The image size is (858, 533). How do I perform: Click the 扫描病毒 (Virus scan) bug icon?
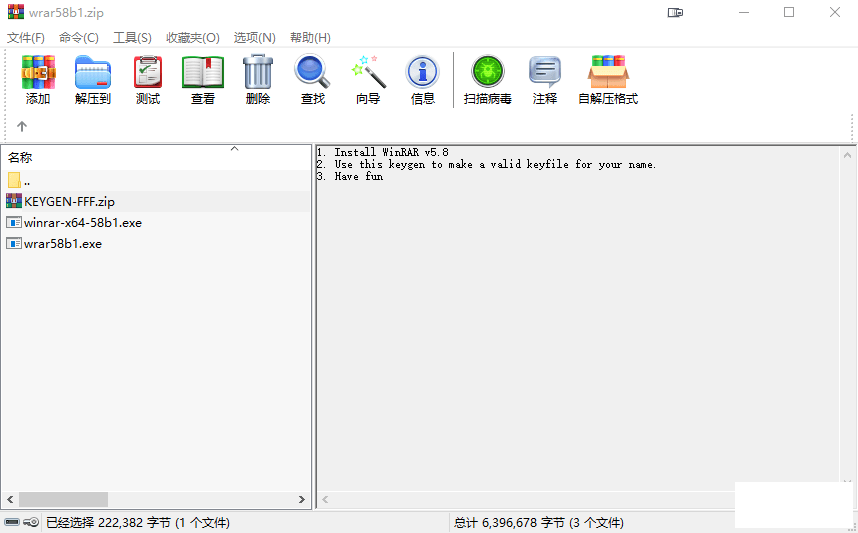pos(488,72)
